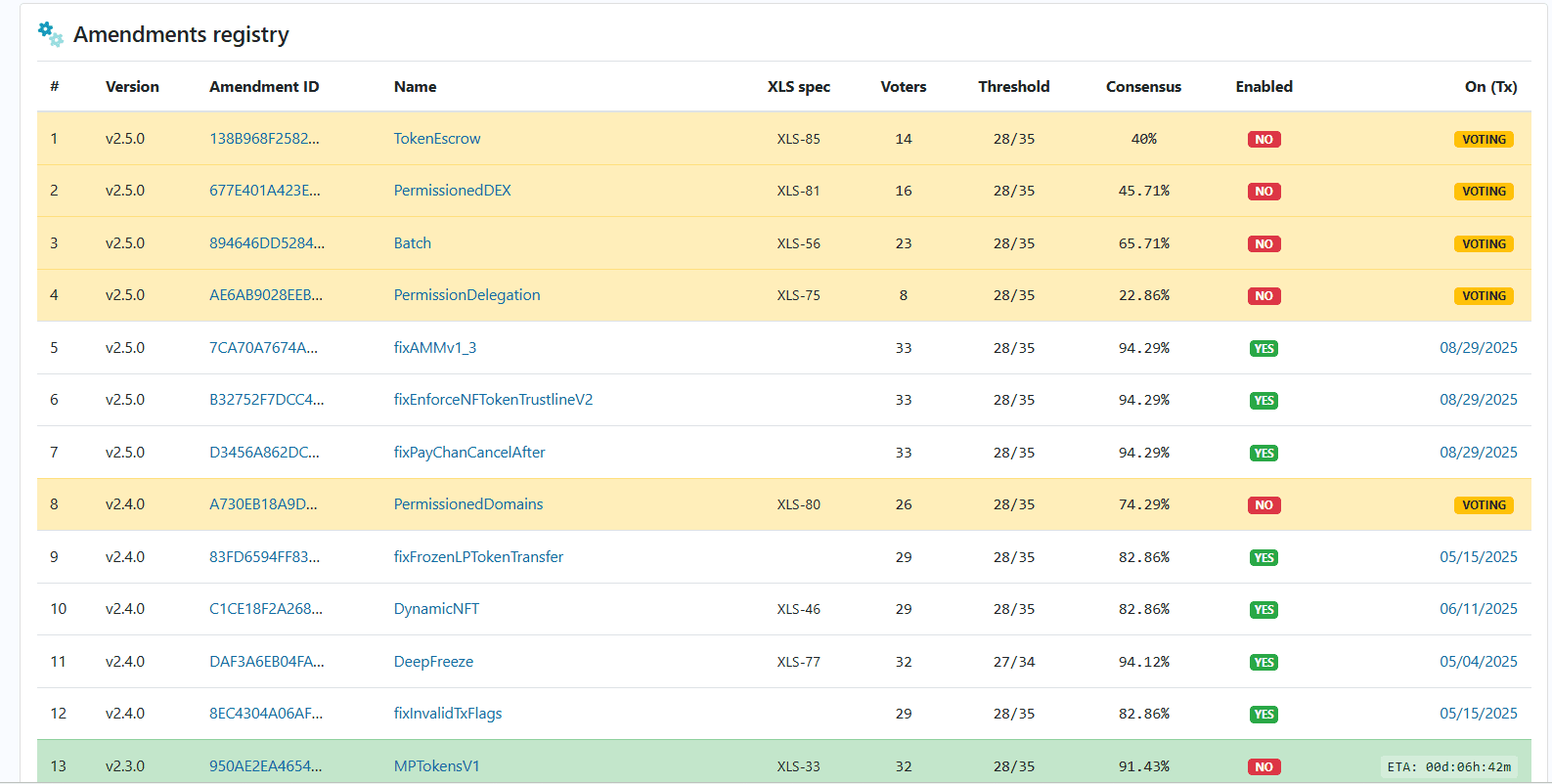Click the Voters column header
Viewport: 1552px width, 784px height.
[903, 87]
